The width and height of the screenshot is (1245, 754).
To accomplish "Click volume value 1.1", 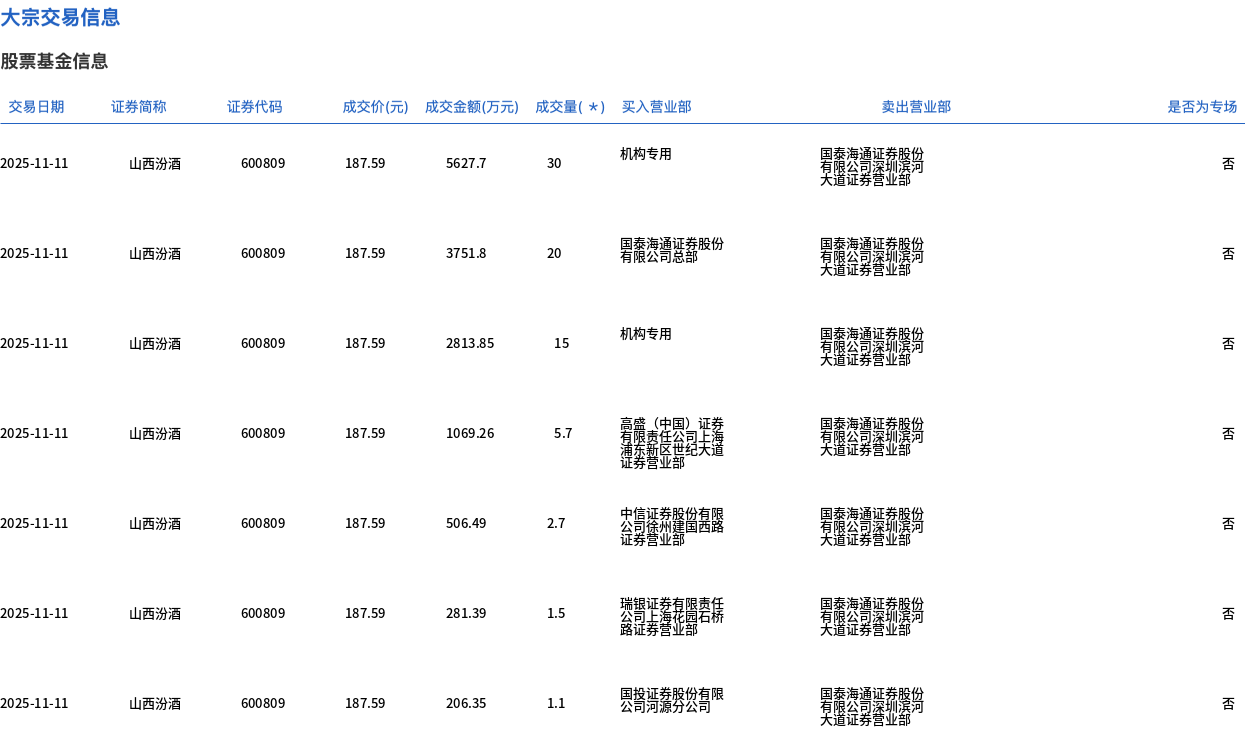I will [556, 703].
